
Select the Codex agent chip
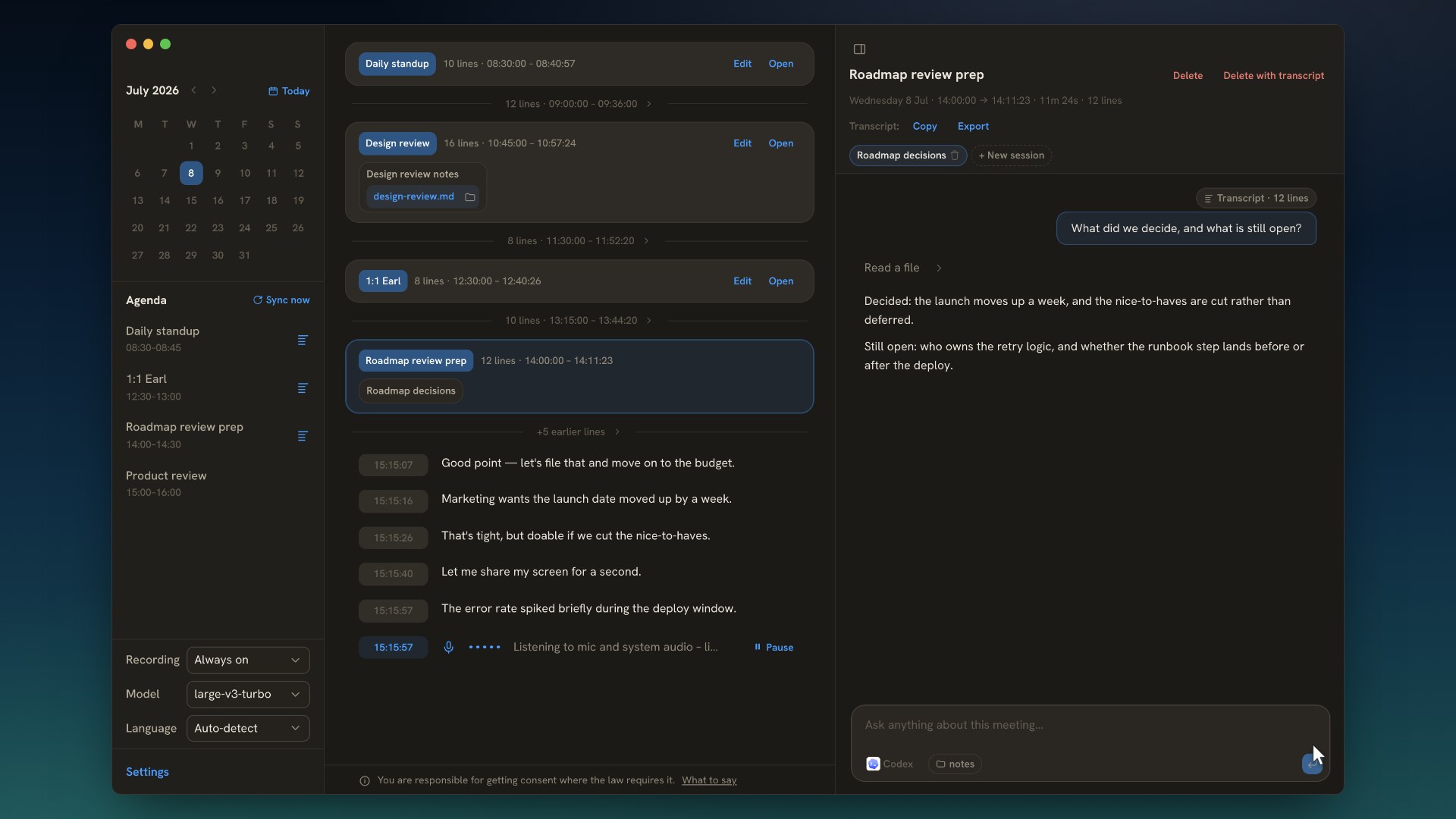pyautogui.click(x=890, y=764)
